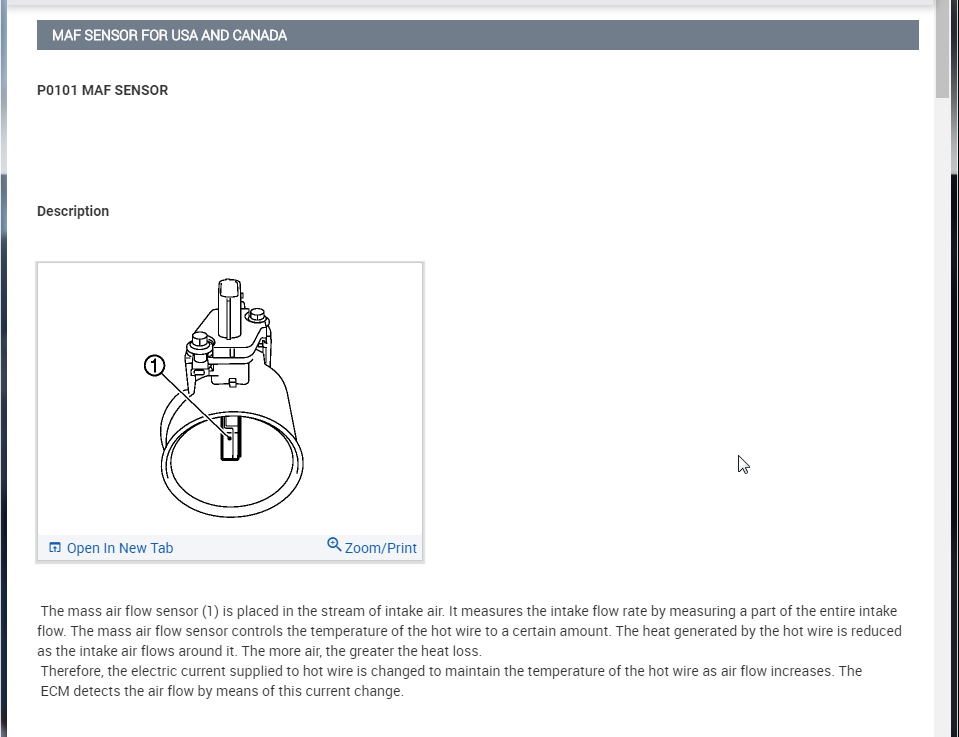
Task: Select the P0101 MAF SENSOR heading
Action: [x=102, y=91]
